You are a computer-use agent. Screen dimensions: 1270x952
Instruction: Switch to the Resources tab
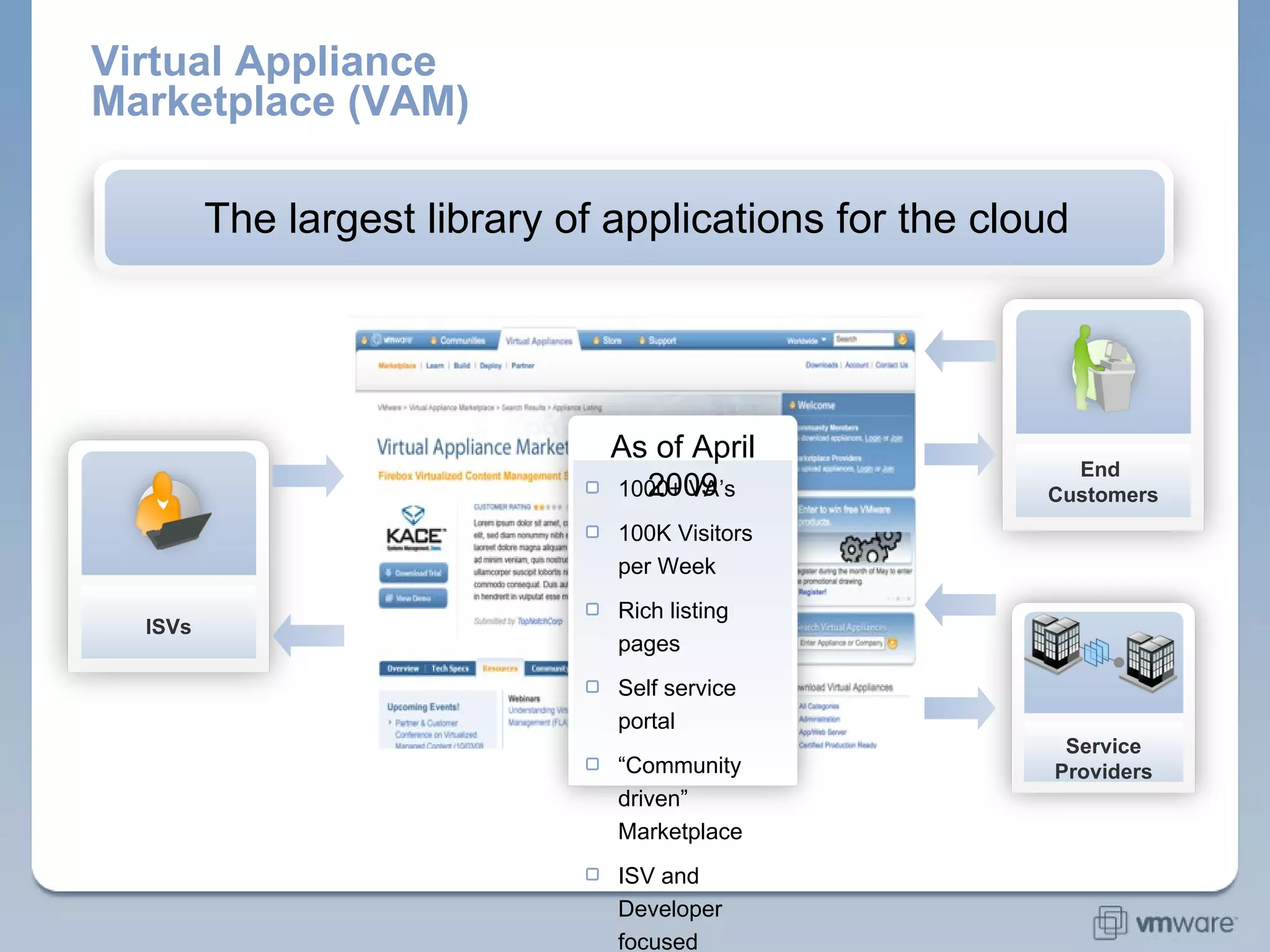pyautogui.click(x=500, y=668)
